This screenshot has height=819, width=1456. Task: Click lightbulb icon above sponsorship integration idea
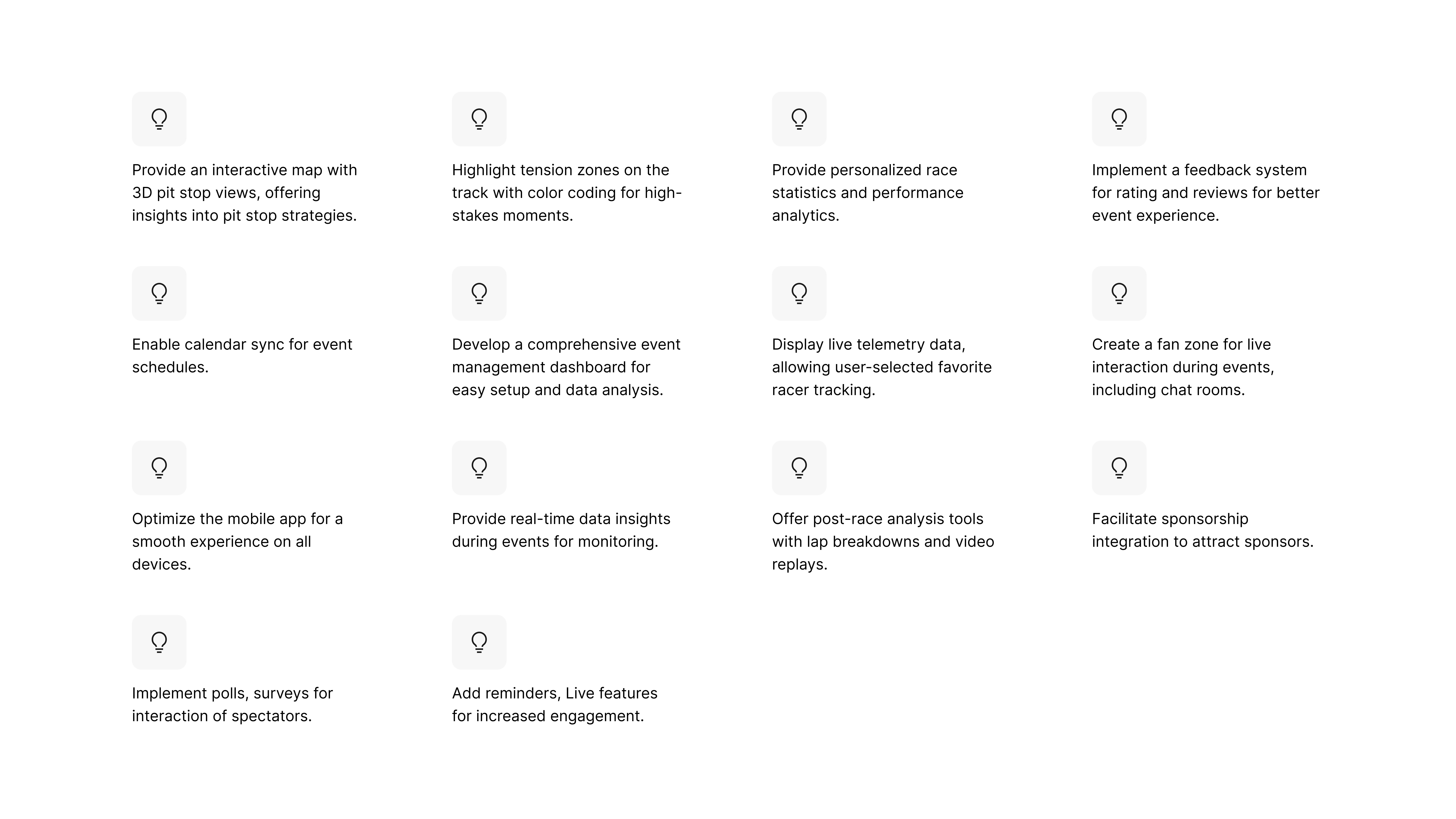[x=1119, y=468]
